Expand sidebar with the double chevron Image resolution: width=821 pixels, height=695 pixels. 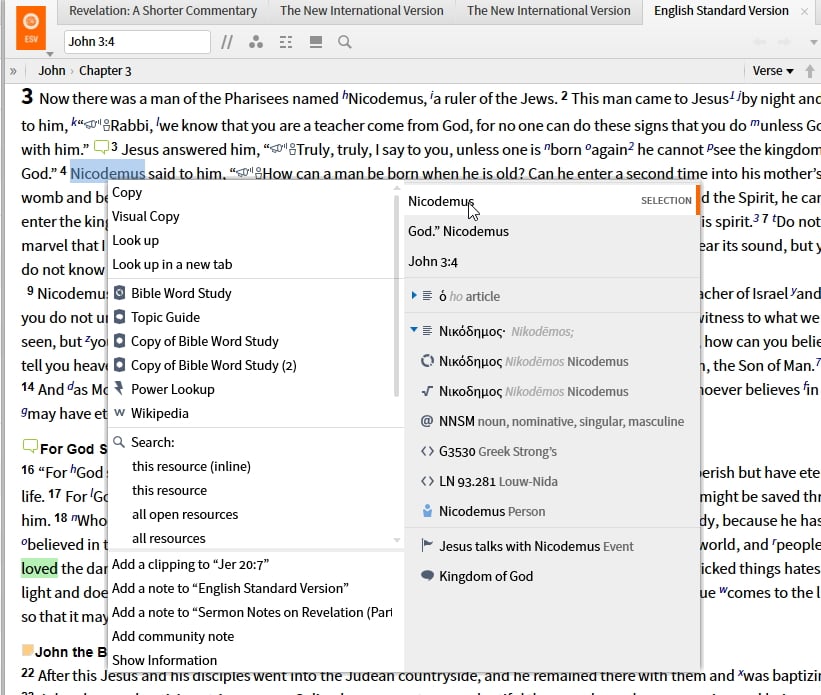13,71
